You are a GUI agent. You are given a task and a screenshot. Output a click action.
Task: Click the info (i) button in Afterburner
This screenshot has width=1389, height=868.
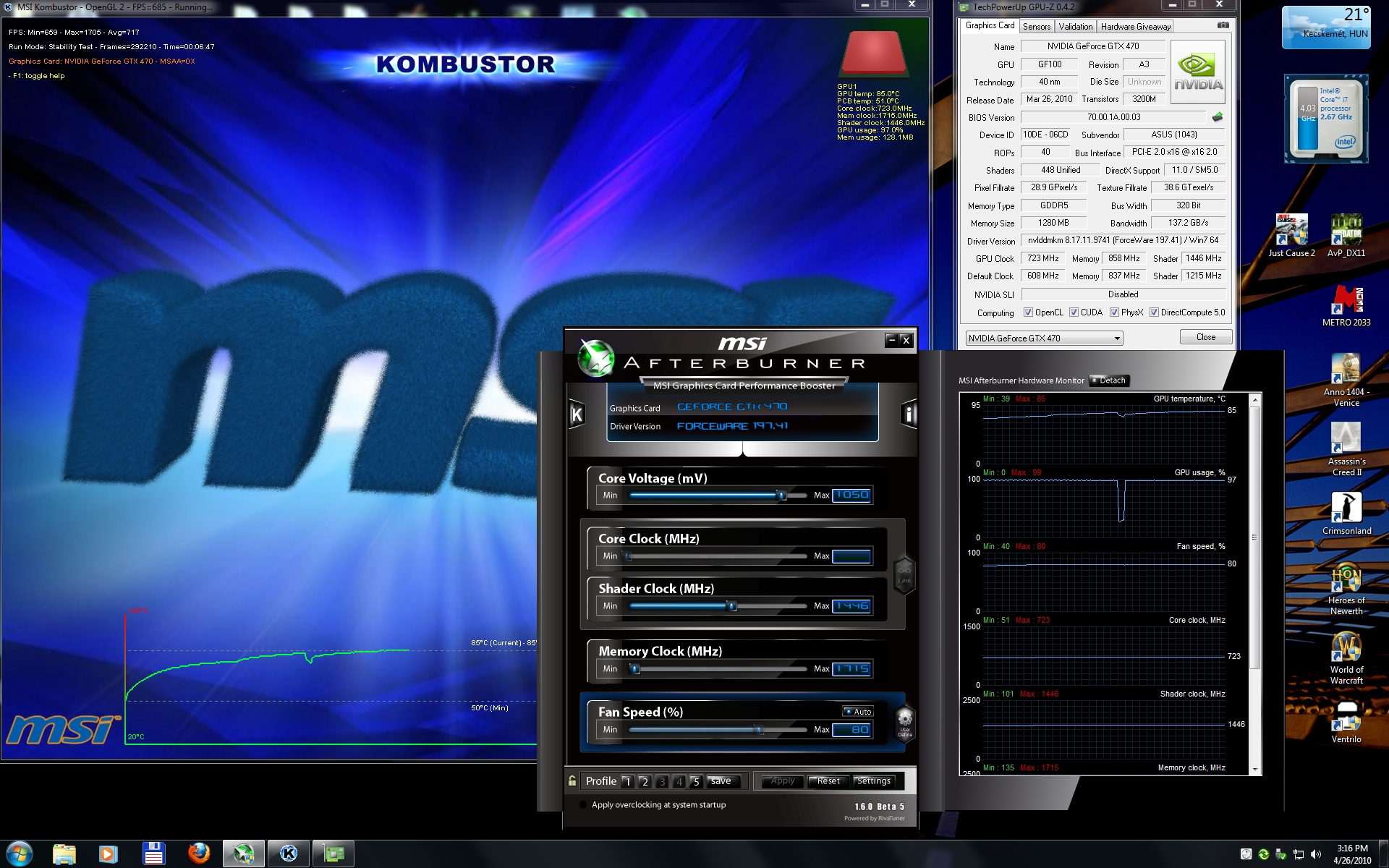(909, 414)
